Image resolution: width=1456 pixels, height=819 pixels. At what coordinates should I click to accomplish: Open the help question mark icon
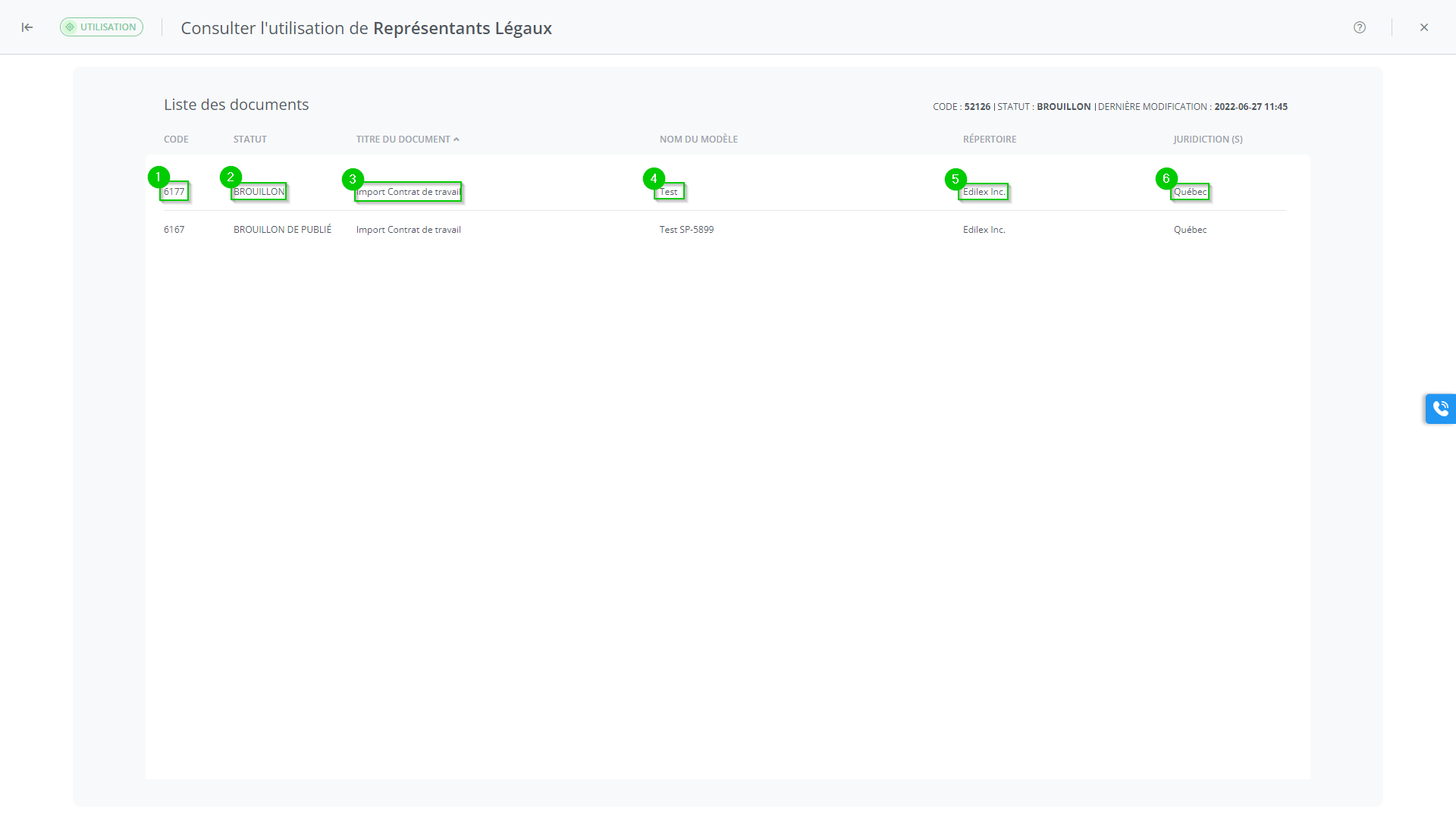[1360, 27]
